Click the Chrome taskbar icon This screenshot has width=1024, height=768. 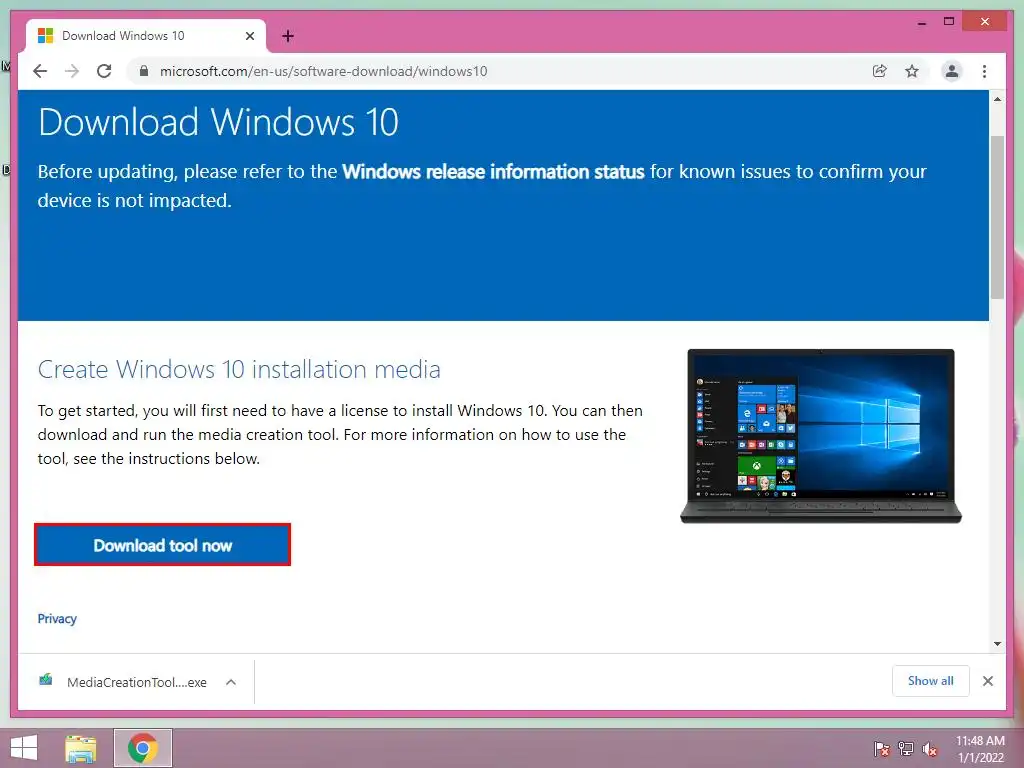click(x=143, y=748)
